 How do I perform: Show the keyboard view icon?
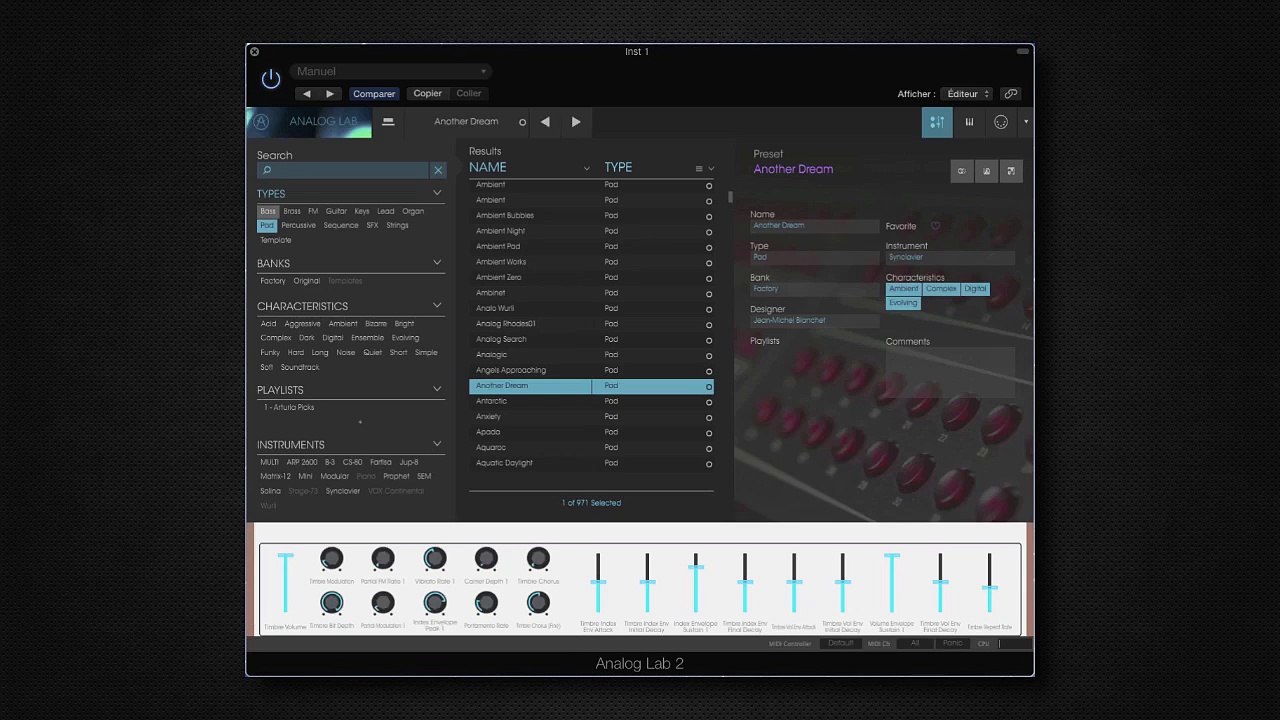tap(969, 122)
